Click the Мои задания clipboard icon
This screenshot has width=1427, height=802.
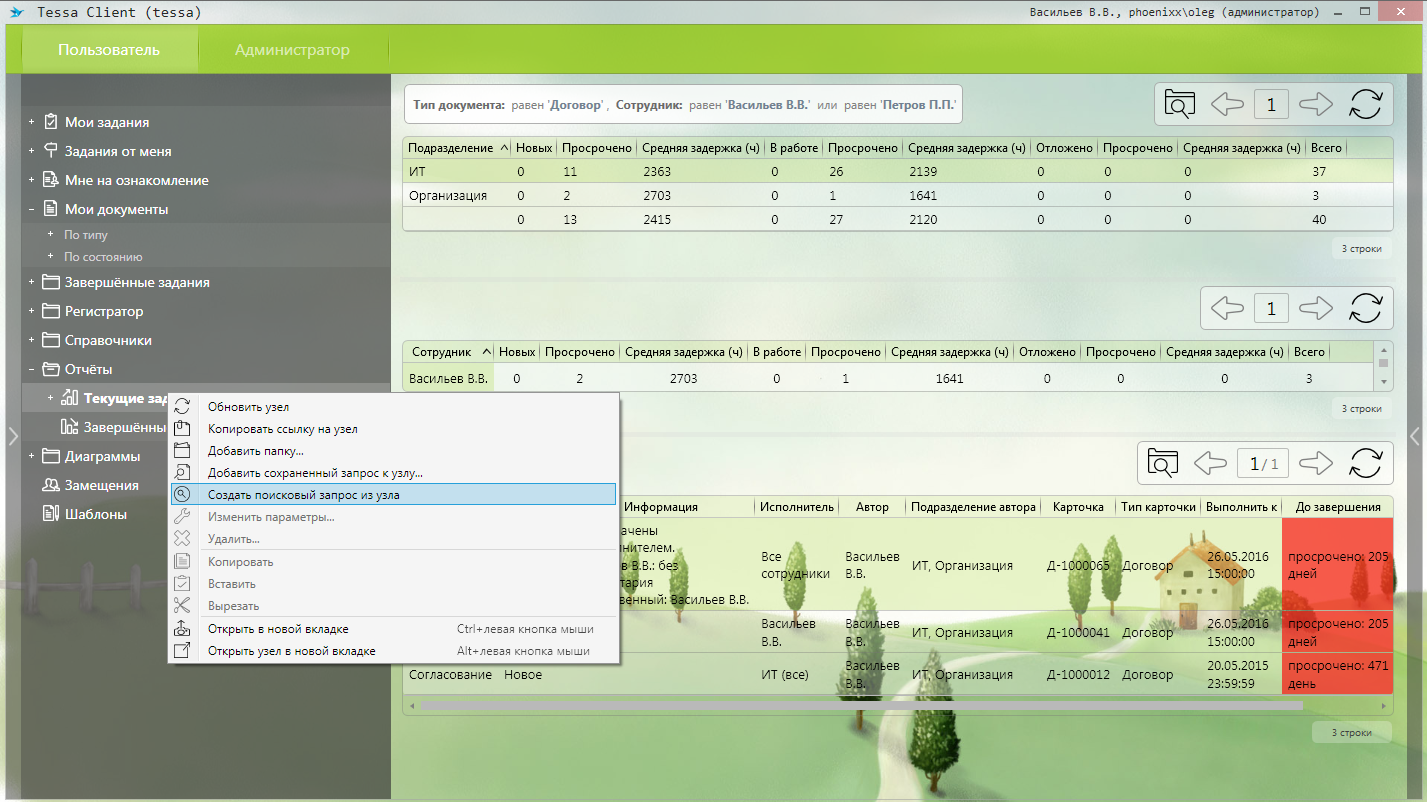[51, 122]
